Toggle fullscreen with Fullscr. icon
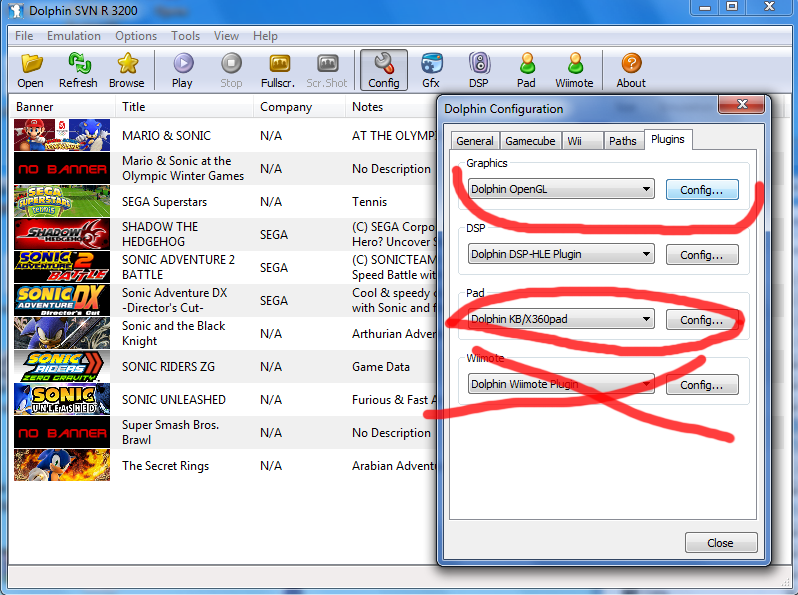 (278, 70)
